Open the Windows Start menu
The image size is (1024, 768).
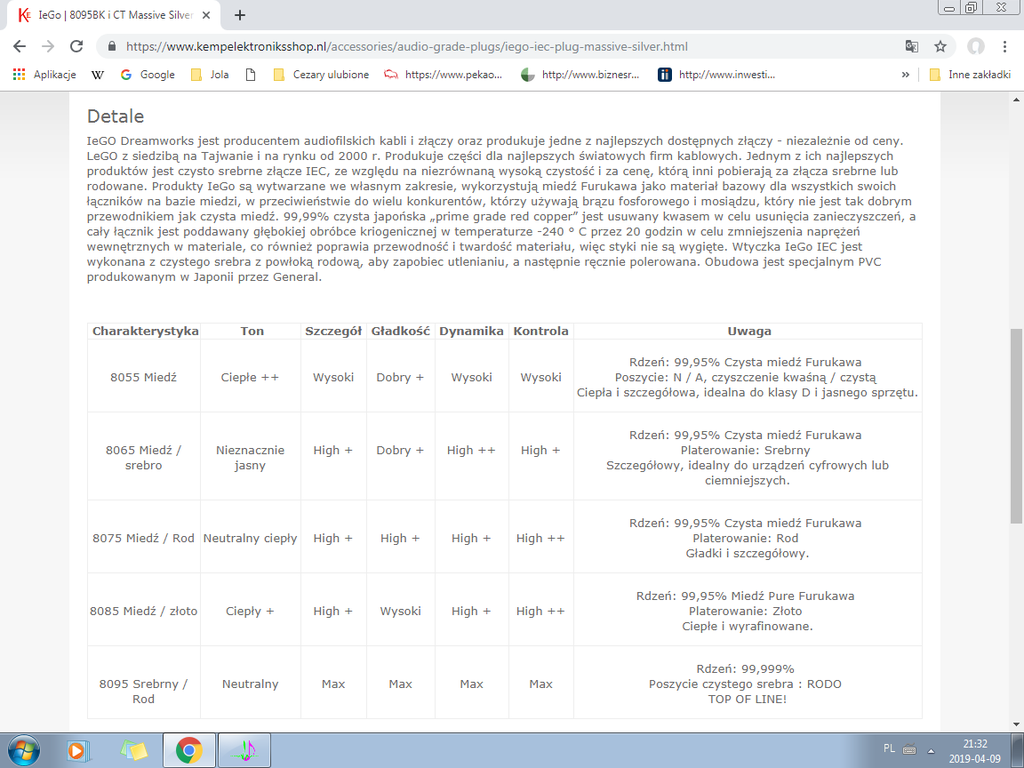24,750
